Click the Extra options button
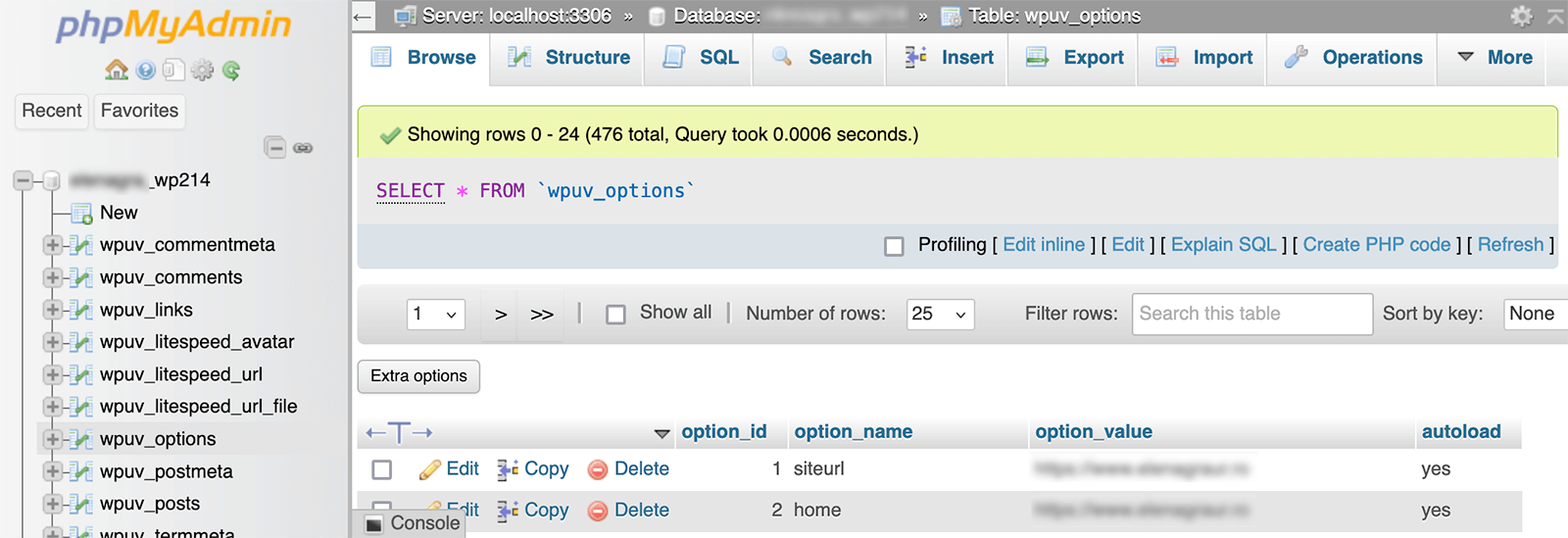 point(418,376)
